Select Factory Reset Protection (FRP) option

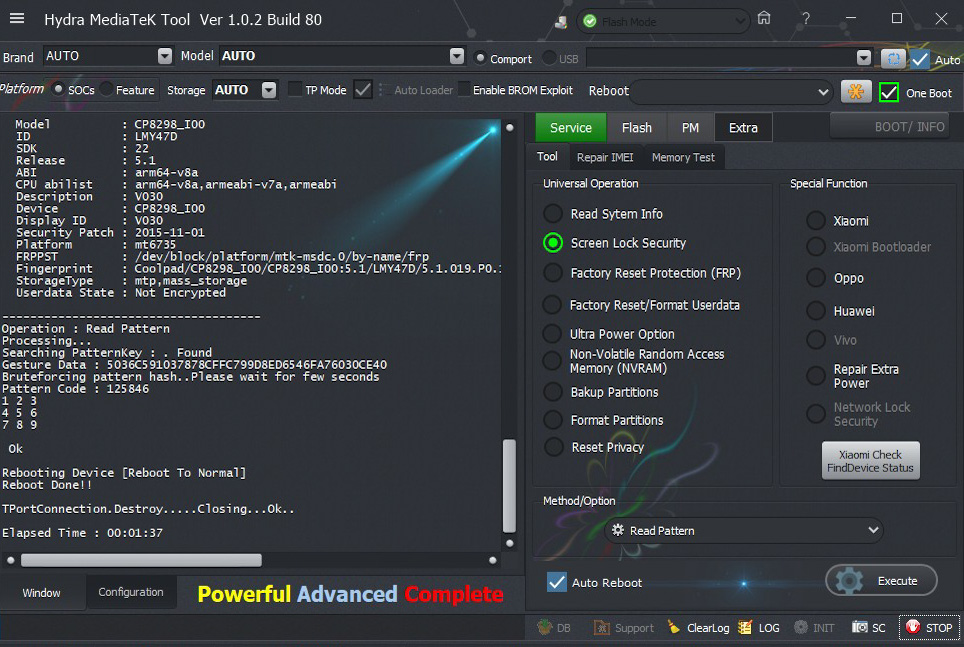point(553,273)
